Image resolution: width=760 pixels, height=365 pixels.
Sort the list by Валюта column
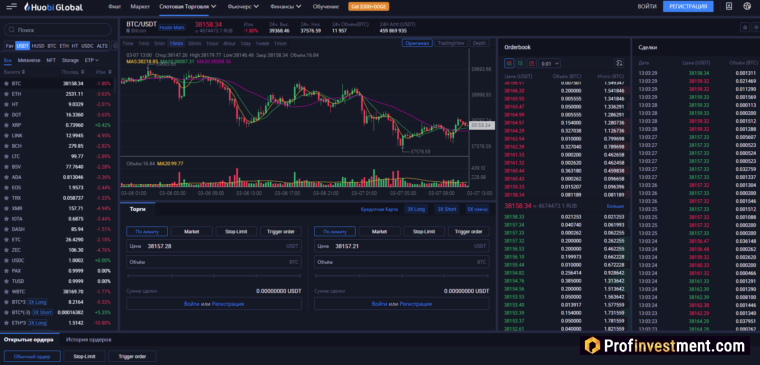15,72
